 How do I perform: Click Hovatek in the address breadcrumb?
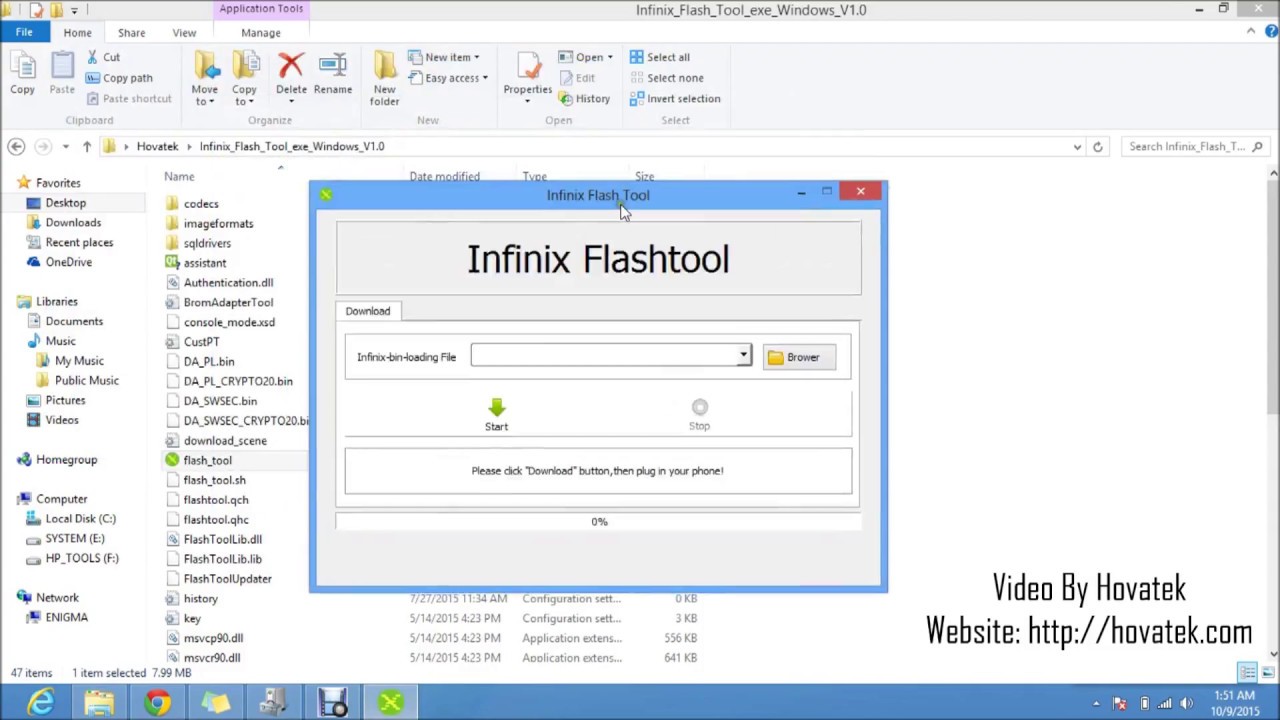pyautogui.click(x=157, y=146)
